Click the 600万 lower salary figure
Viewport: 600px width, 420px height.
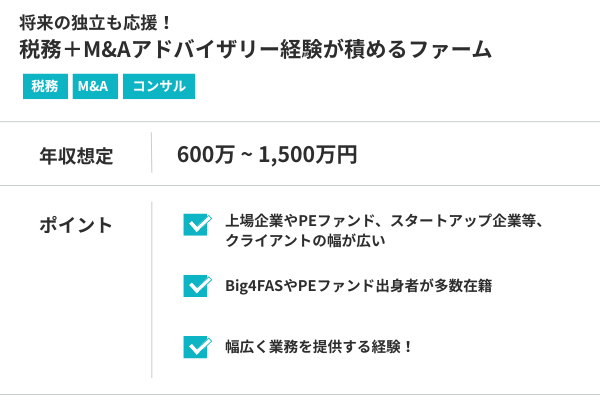click(x=205, y=155)
